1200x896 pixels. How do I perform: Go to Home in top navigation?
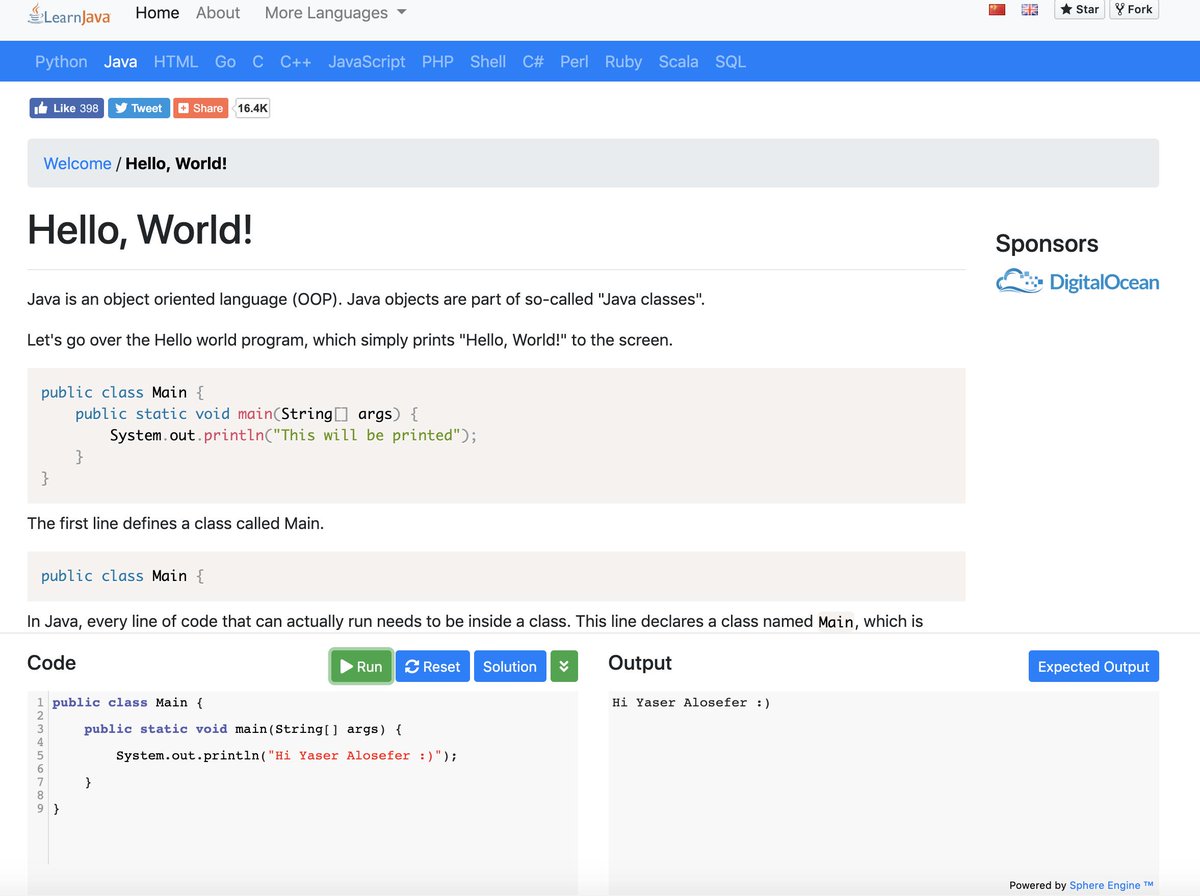(x=157, y=13)
